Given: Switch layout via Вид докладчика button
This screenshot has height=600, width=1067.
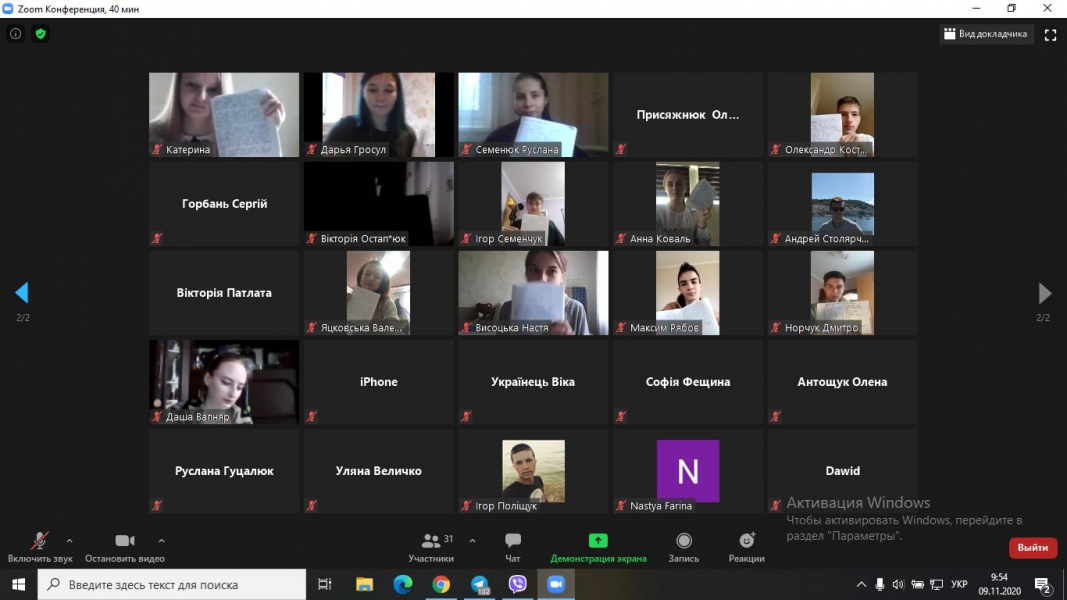Looking at the screenshot, I should [985, 34].
